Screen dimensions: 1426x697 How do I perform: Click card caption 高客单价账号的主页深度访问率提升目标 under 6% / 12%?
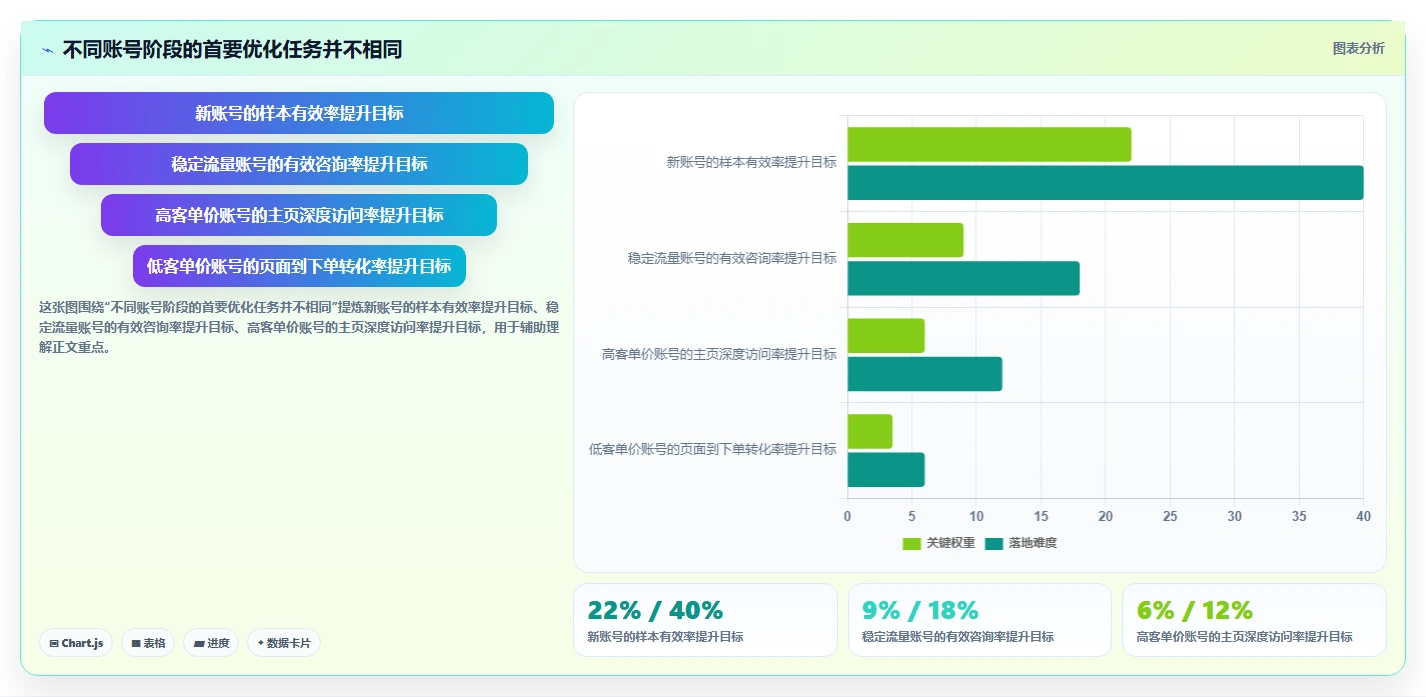pyautogui.click(x=1244, y=637)
